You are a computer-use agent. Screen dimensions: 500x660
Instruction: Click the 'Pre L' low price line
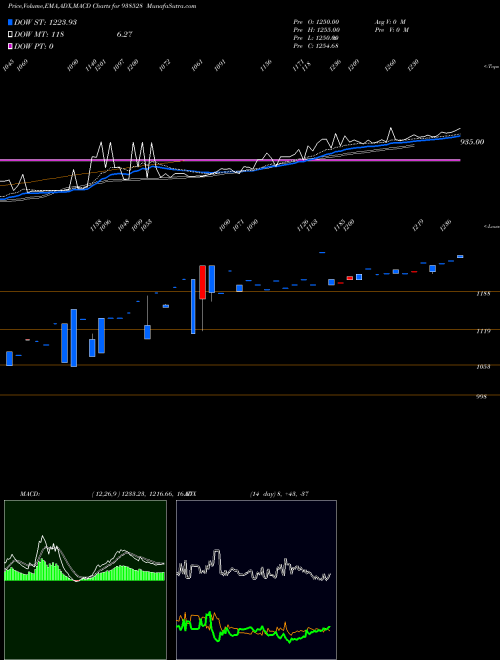(x=316, y=38)
